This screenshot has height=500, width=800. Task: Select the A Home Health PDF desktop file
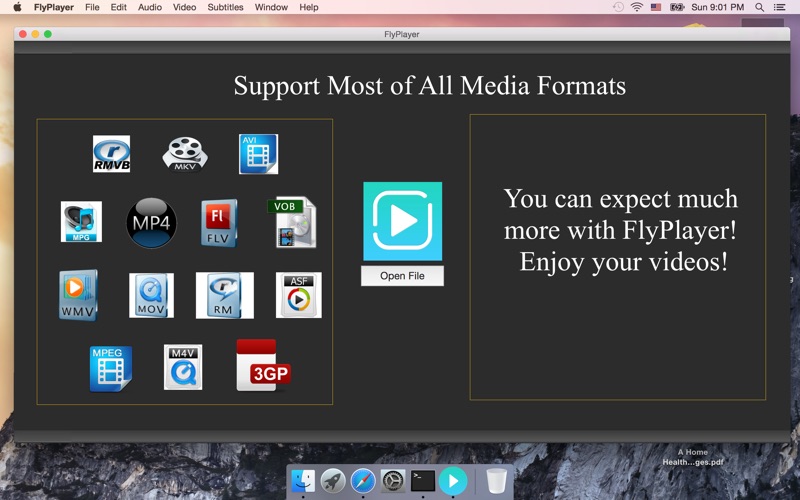click(693, 457)
